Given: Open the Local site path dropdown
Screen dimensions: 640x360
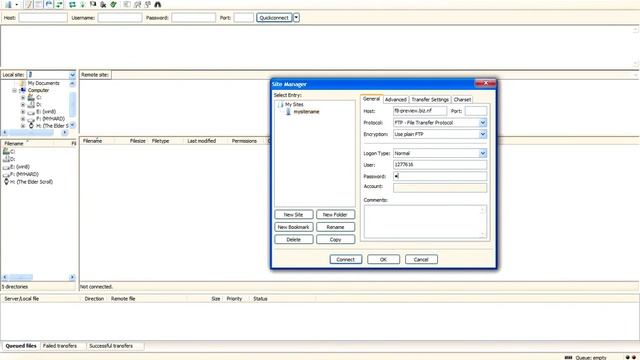Looking at the screenshot, I should (x=72, y=75).
